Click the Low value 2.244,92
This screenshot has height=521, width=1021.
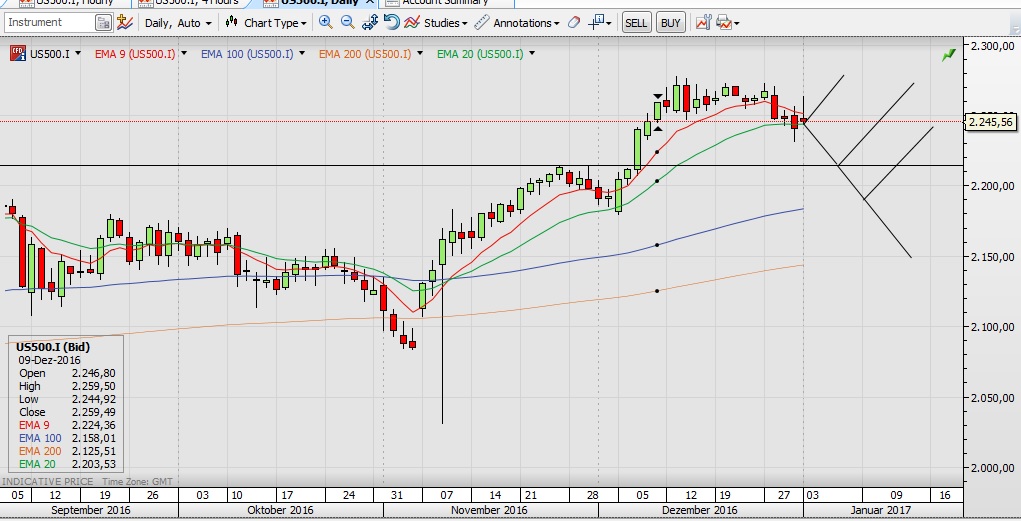(94, 399)
